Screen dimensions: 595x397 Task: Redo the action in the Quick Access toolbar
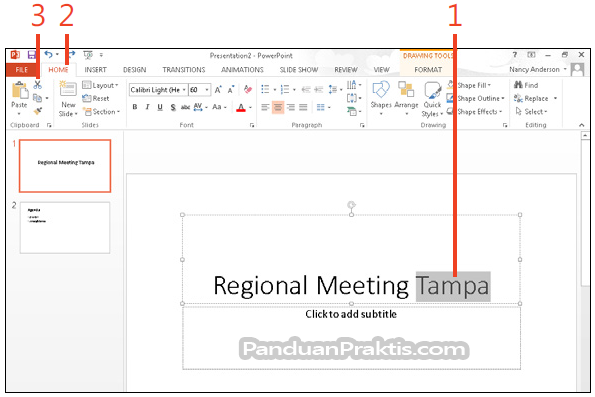click(71, 55)
